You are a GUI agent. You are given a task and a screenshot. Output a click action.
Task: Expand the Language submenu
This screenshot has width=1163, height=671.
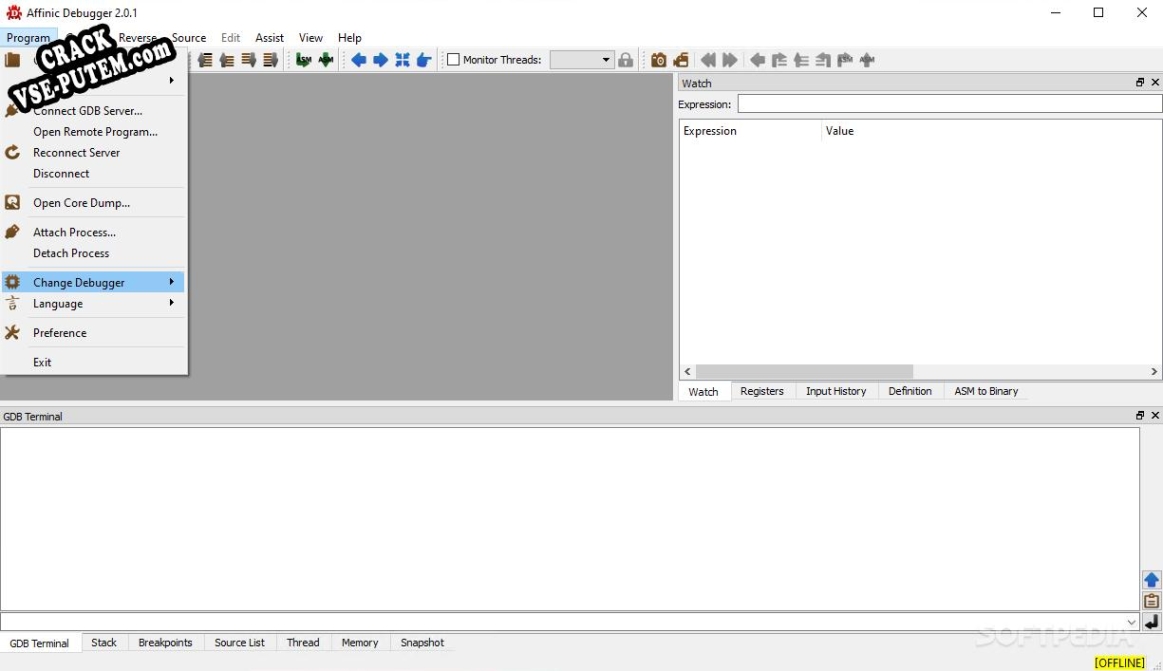point(93,303)
